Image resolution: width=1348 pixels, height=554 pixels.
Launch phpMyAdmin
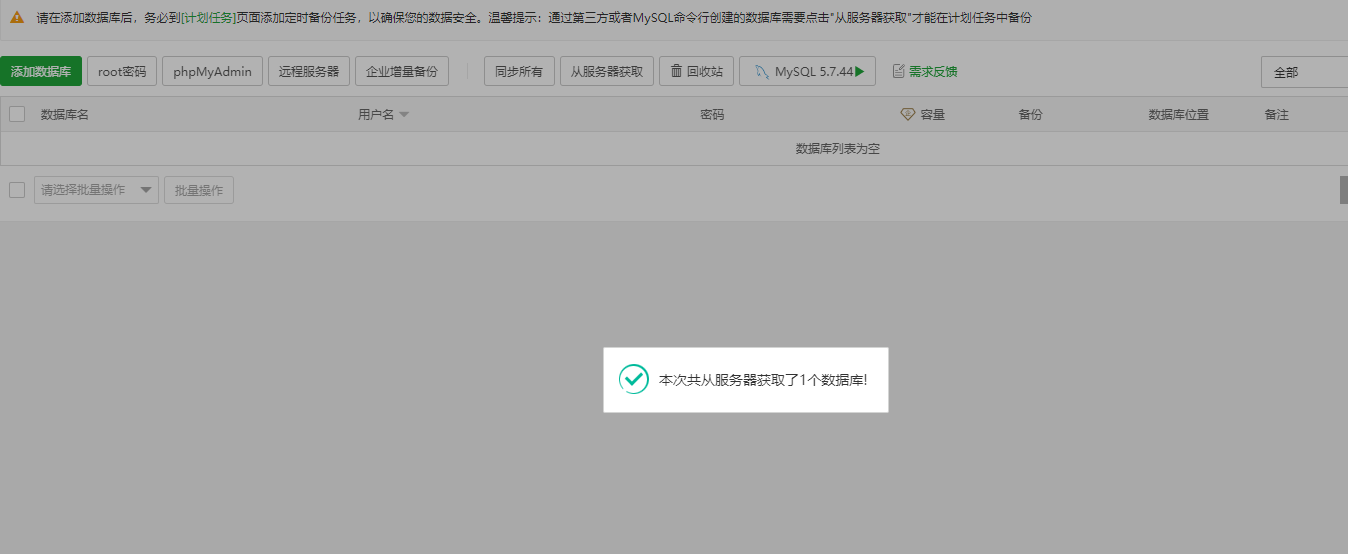coord(212,72)
